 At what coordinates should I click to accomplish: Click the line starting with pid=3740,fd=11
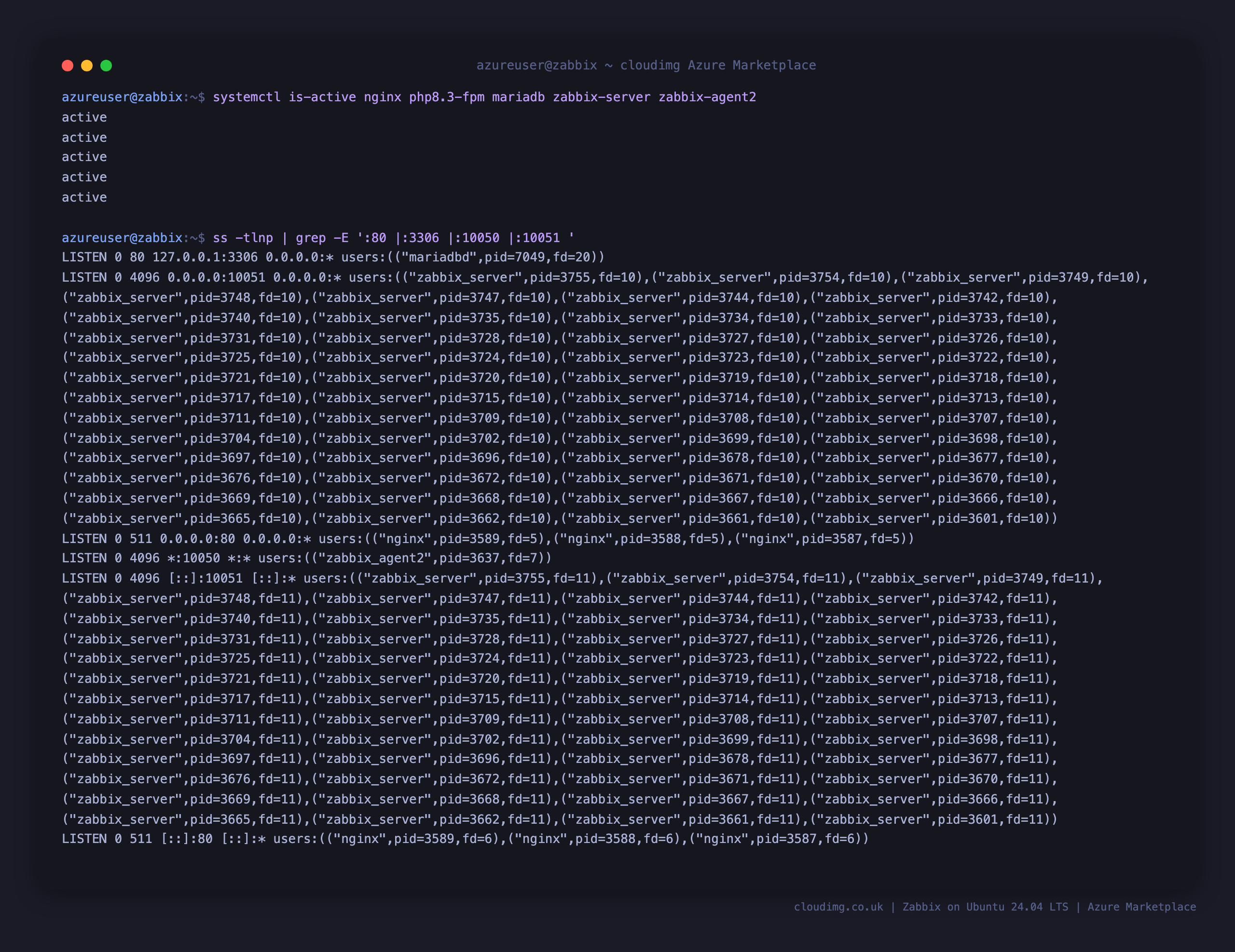pos(560,618)
